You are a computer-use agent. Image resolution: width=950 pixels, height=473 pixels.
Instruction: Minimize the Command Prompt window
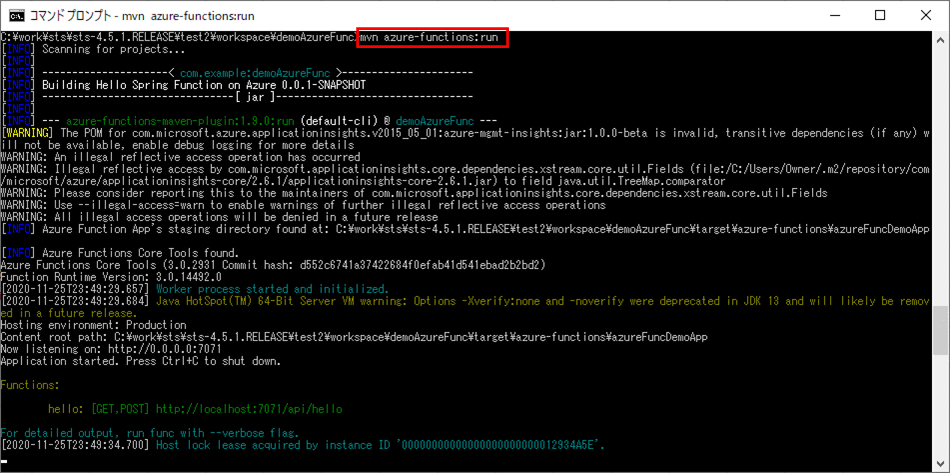(x=834, y=15)
